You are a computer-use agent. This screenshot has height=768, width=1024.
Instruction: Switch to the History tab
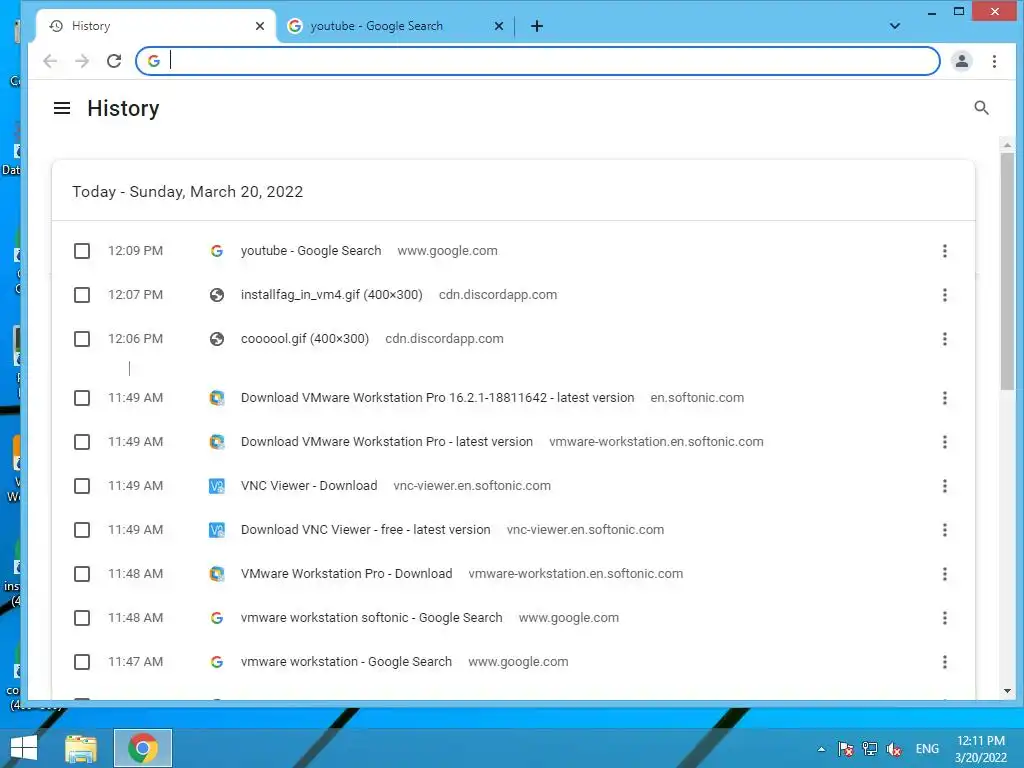pos(155,26)
